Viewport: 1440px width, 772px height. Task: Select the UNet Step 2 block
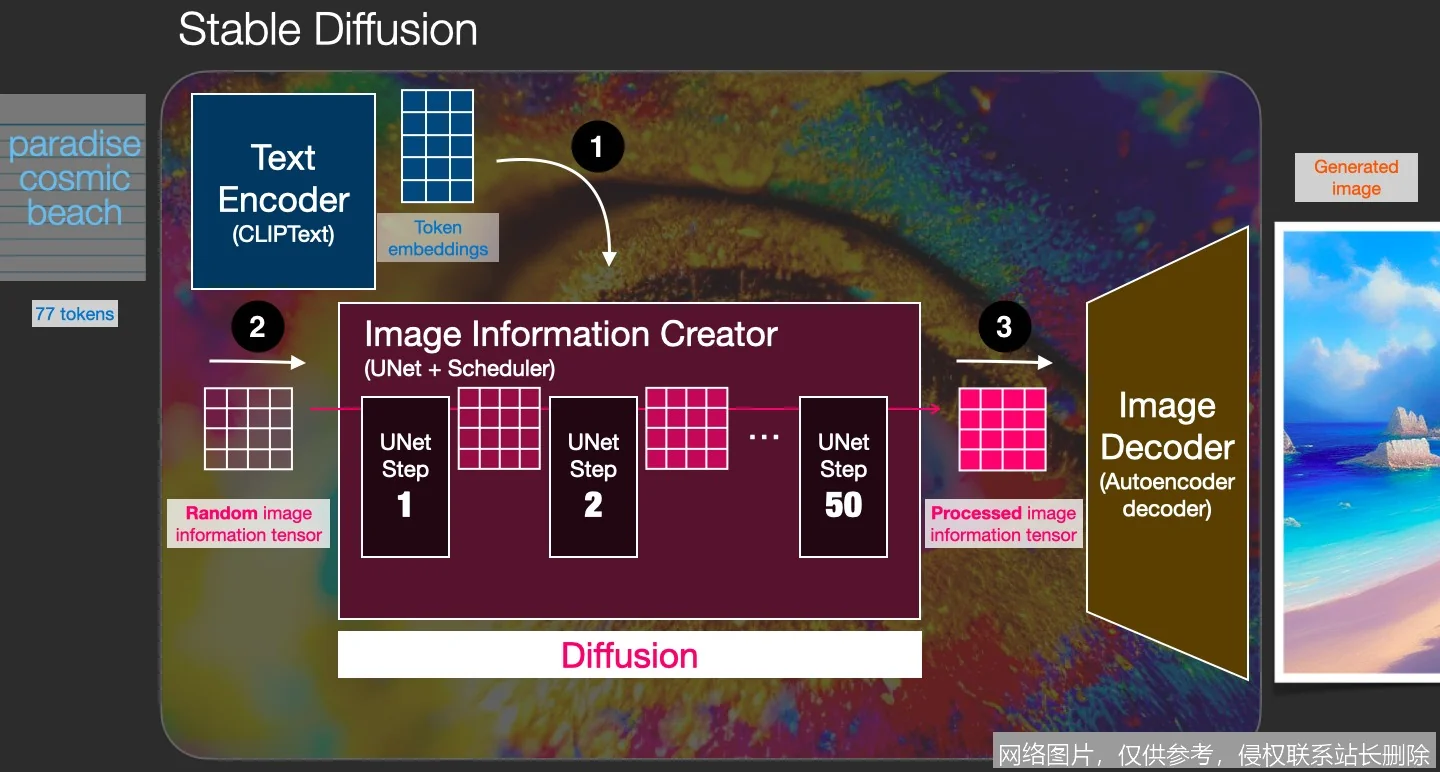coord(593,477)
